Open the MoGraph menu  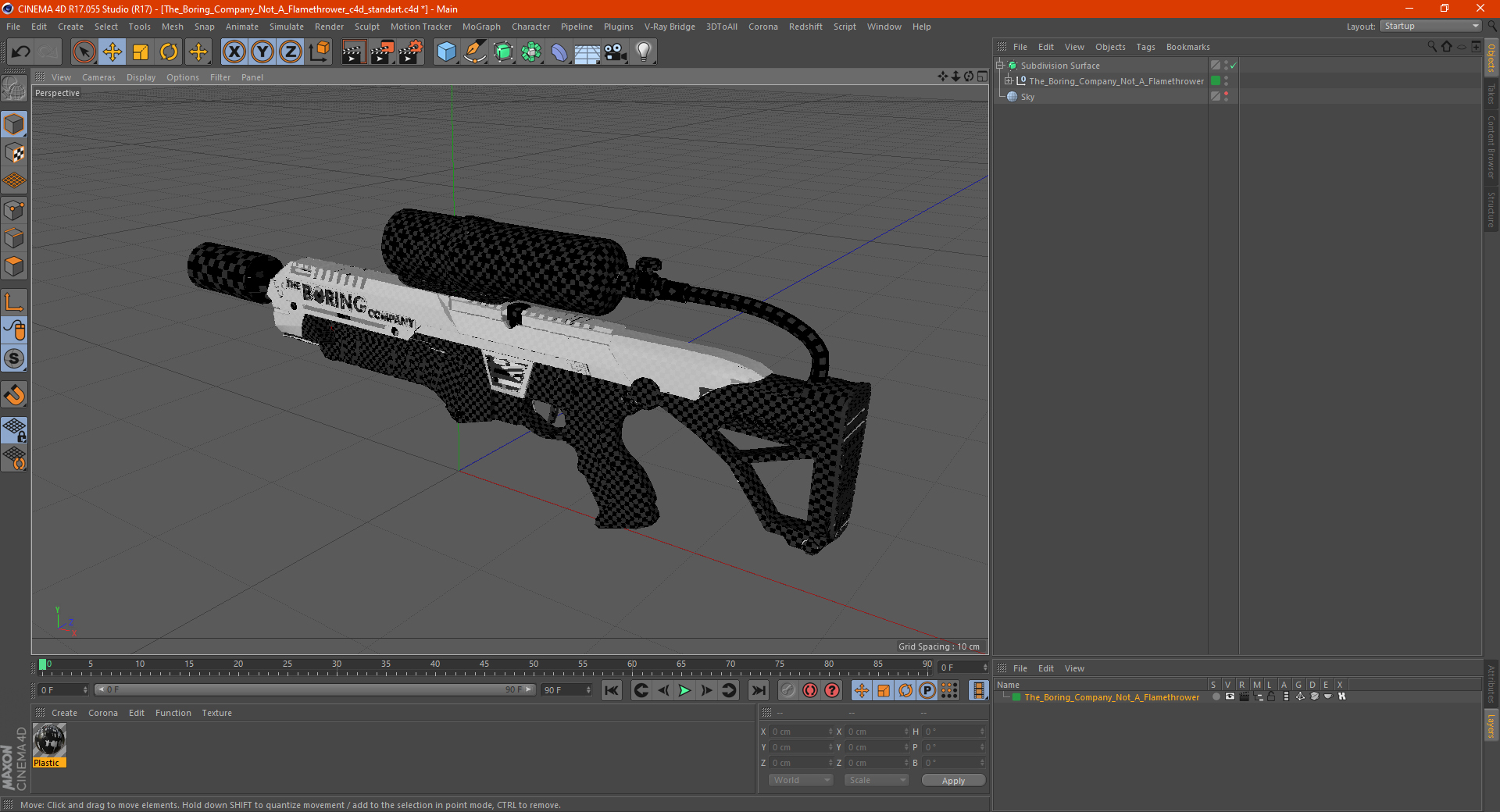(481, 27)
